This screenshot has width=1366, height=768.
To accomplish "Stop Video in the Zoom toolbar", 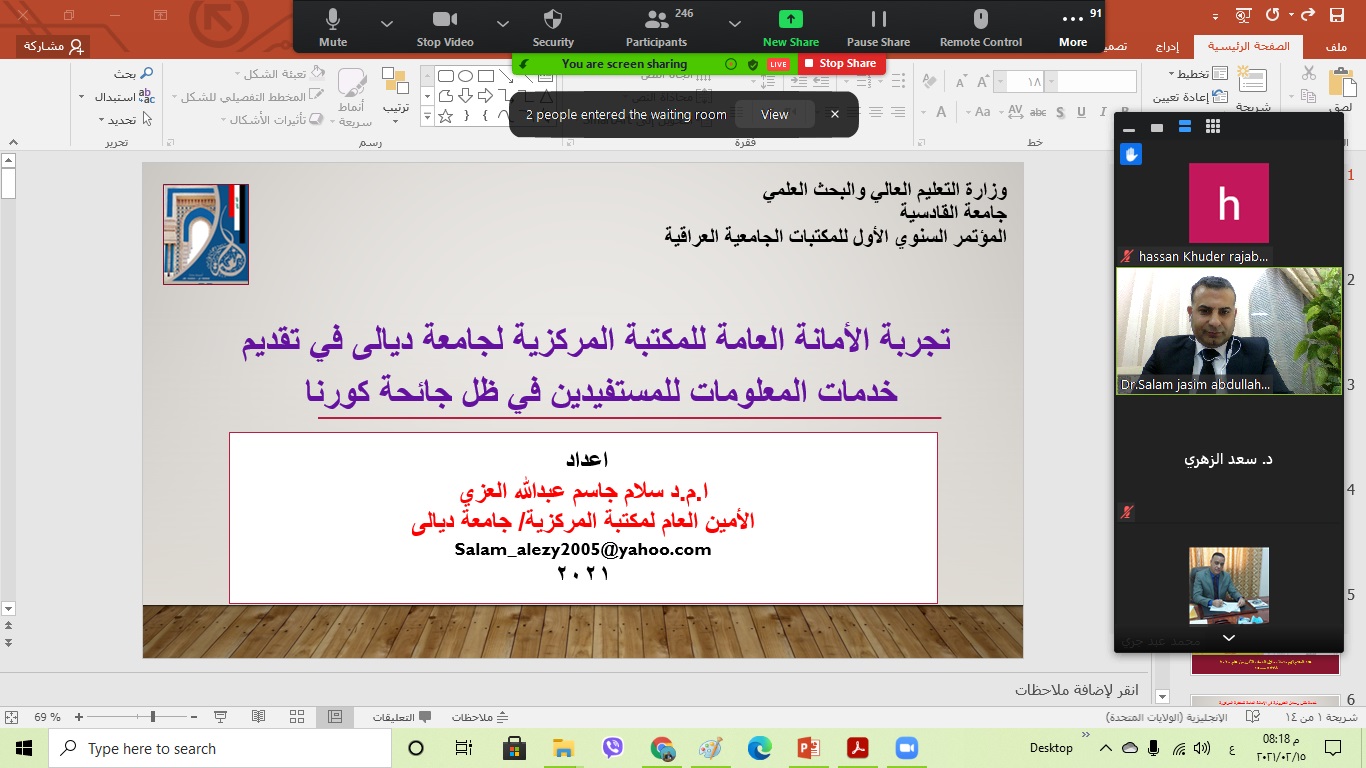I will point(445,28).
